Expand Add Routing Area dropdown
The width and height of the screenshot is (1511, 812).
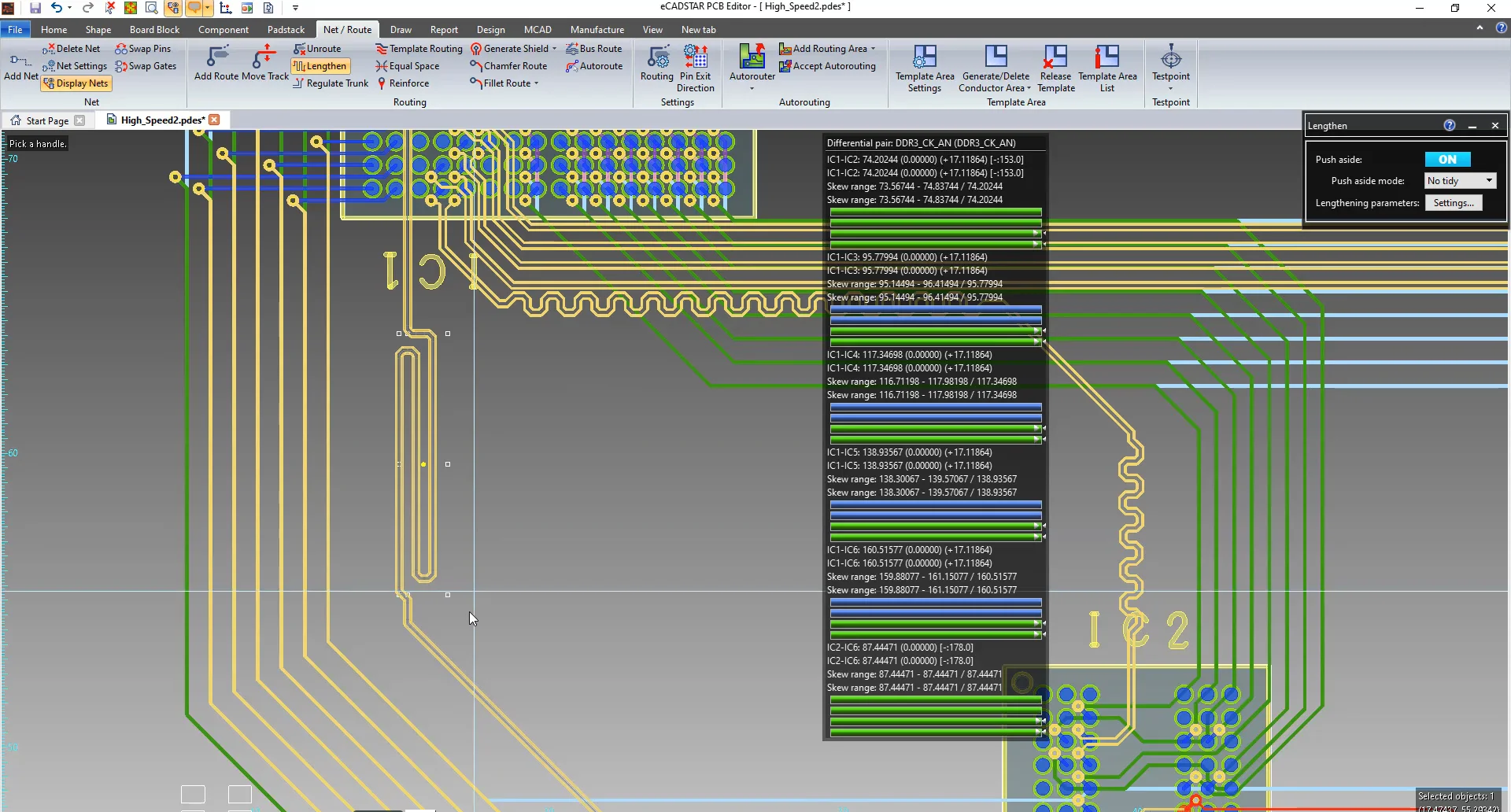873,49
